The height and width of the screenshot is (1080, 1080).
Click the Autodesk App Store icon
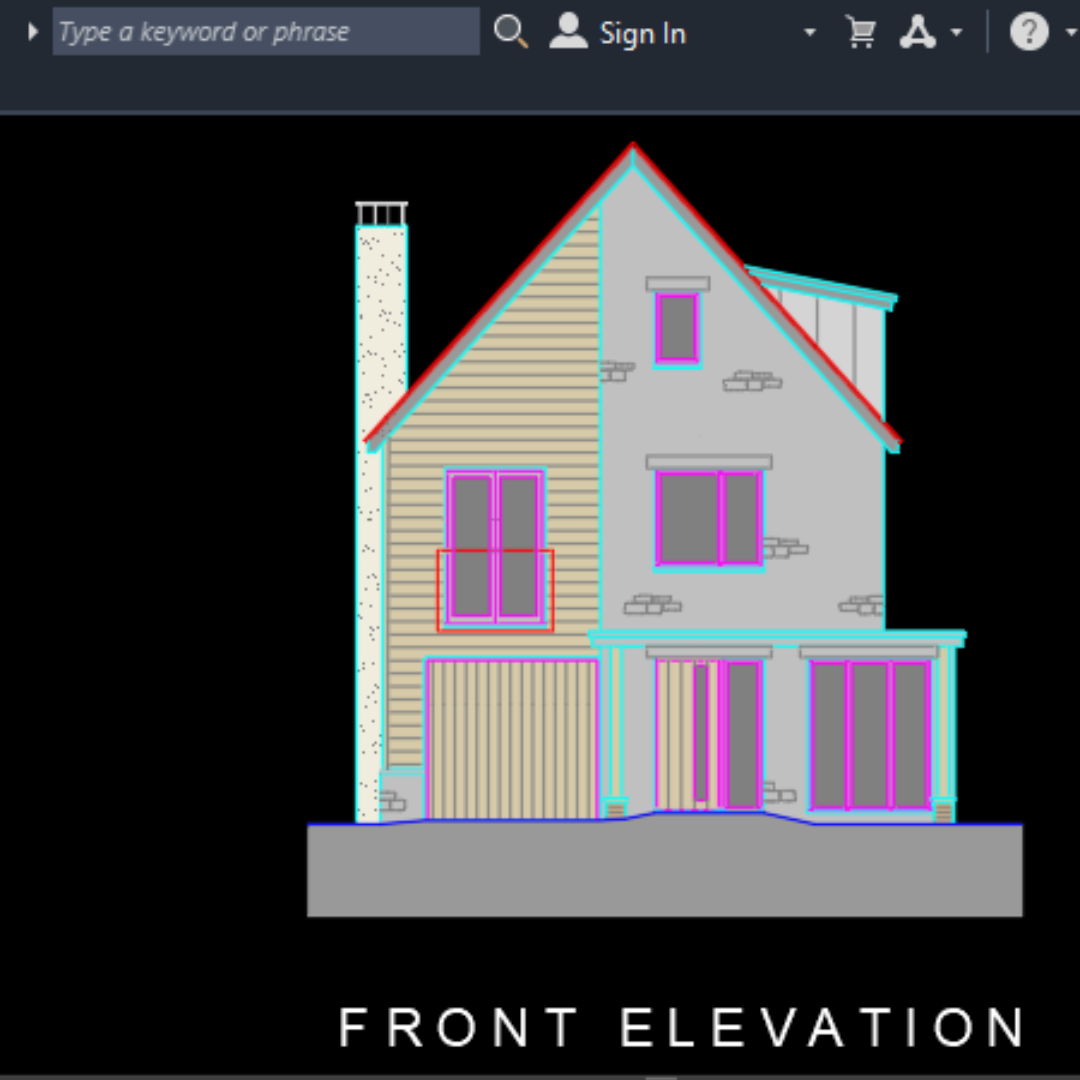point(917,33)
